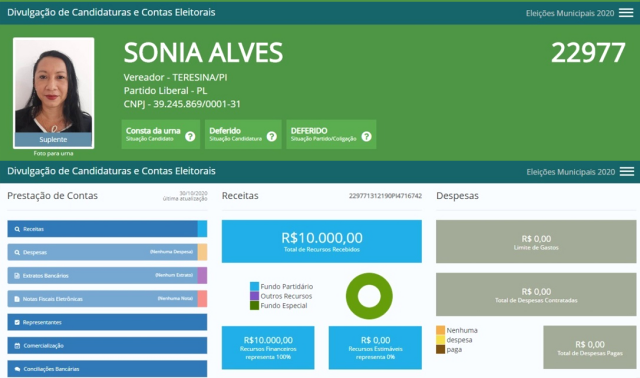
Task: Click the Recursos Estimáveis representa 0% box
Action: click(375, 348)
